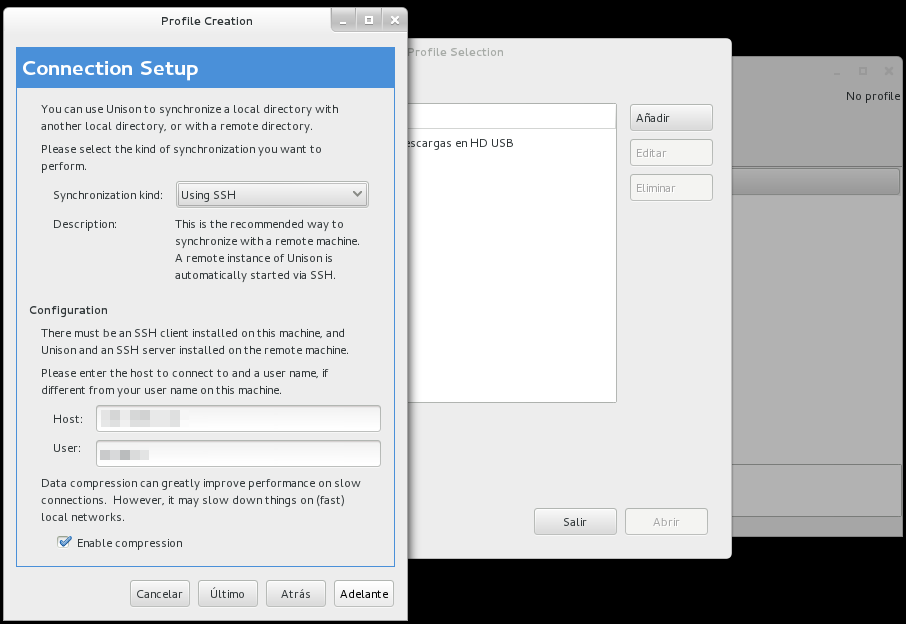This screenshot has width=906, height=624.
Task: Continue with the Adelante button
Action: tap(364, 594)
